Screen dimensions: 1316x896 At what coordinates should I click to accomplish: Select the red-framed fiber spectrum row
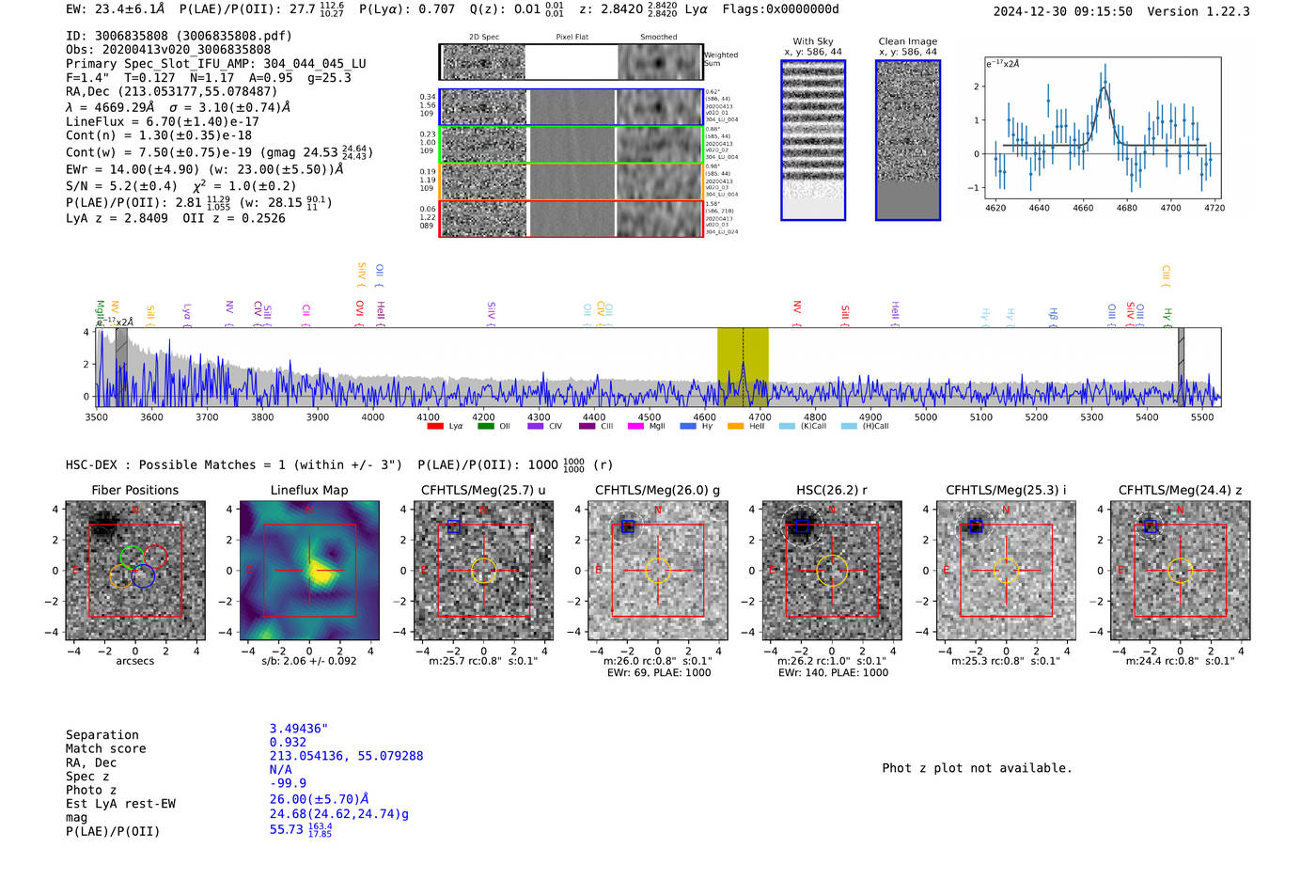click(572, 219)
